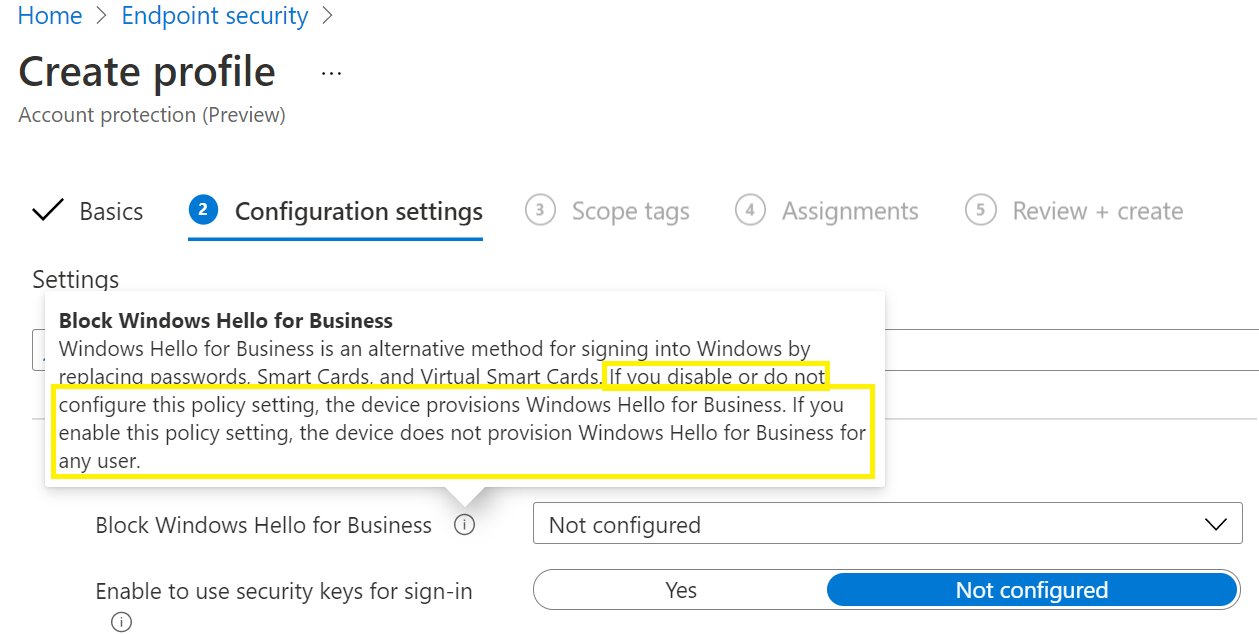The width and height of the screenshot is (1259, 634).
Task: Click the step 3 circle icon
Action: click(x=540, y=210)
